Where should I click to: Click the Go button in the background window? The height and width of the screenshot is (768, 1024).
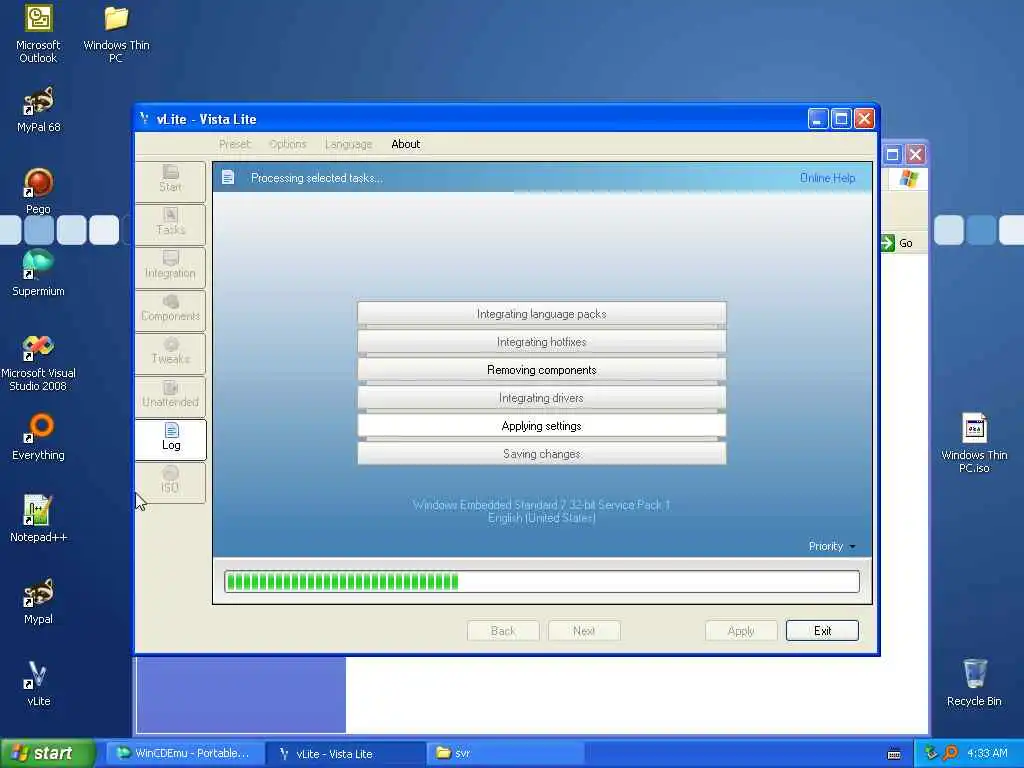[897, 243]
